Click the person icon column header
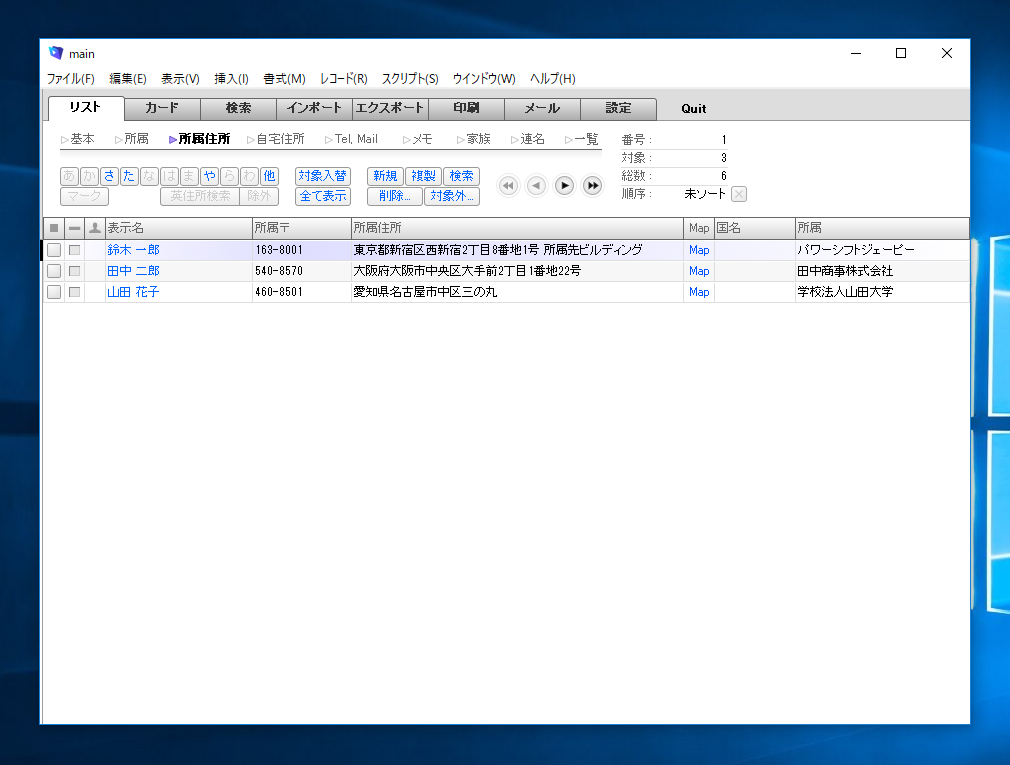This screenshot has width=1010, height=765. [x=95, y=228]
